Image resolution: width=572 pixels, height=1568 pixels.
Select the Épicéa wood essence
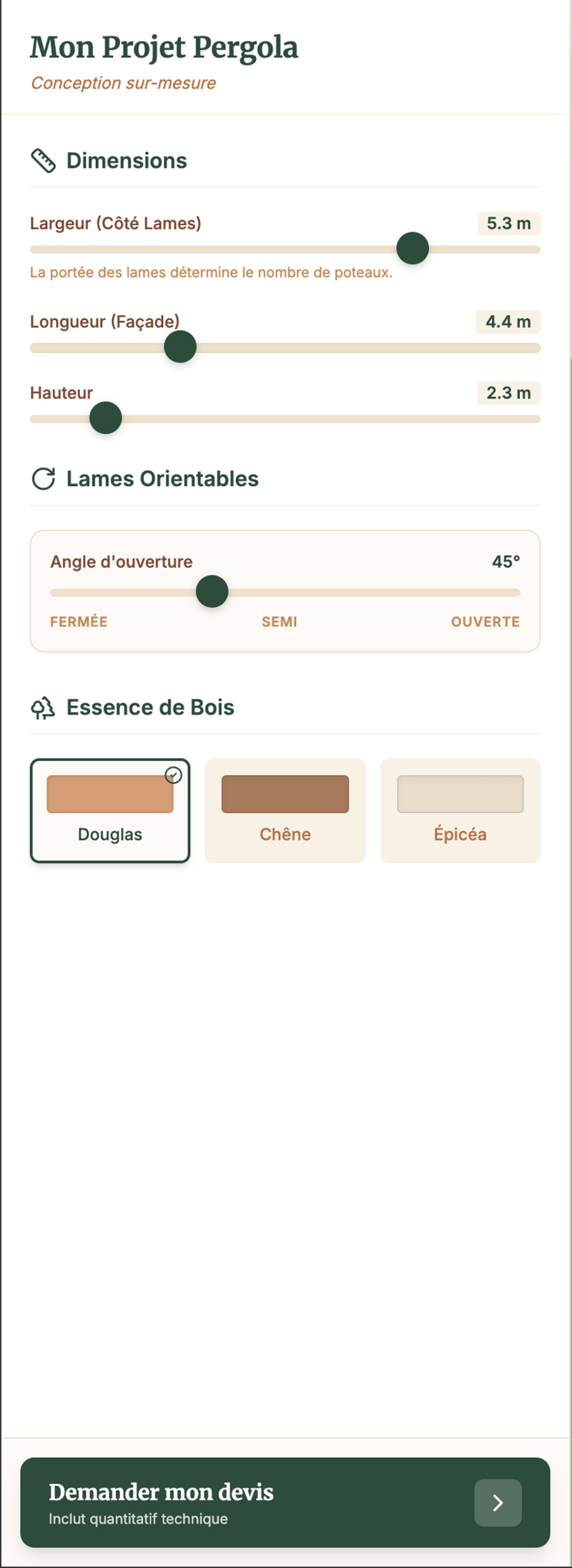click(x=460, y=810)
